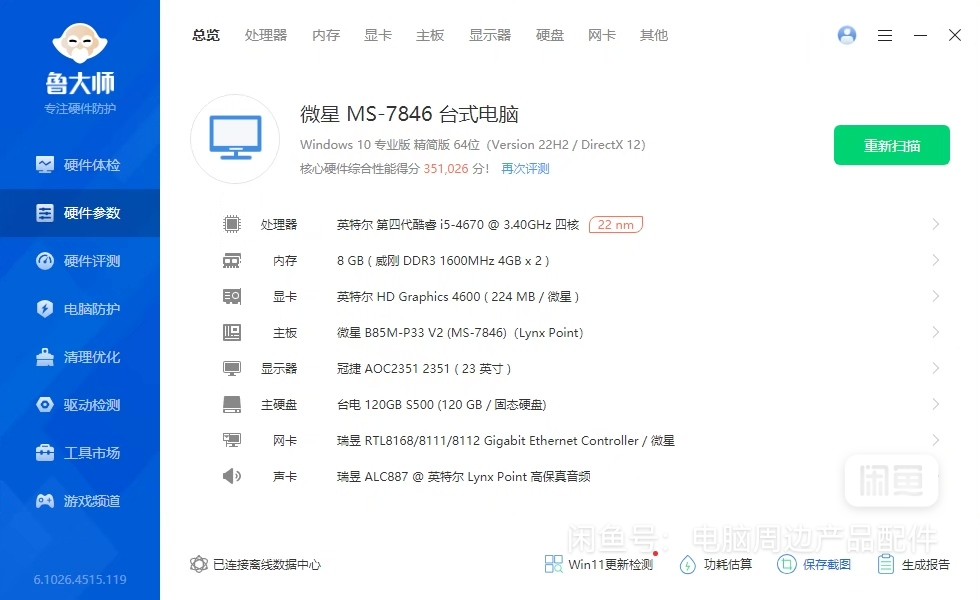Click the HD Graphics 4600 text
Image resolution: width=980 pixels, height=600 pixels.
click(458, 296)
